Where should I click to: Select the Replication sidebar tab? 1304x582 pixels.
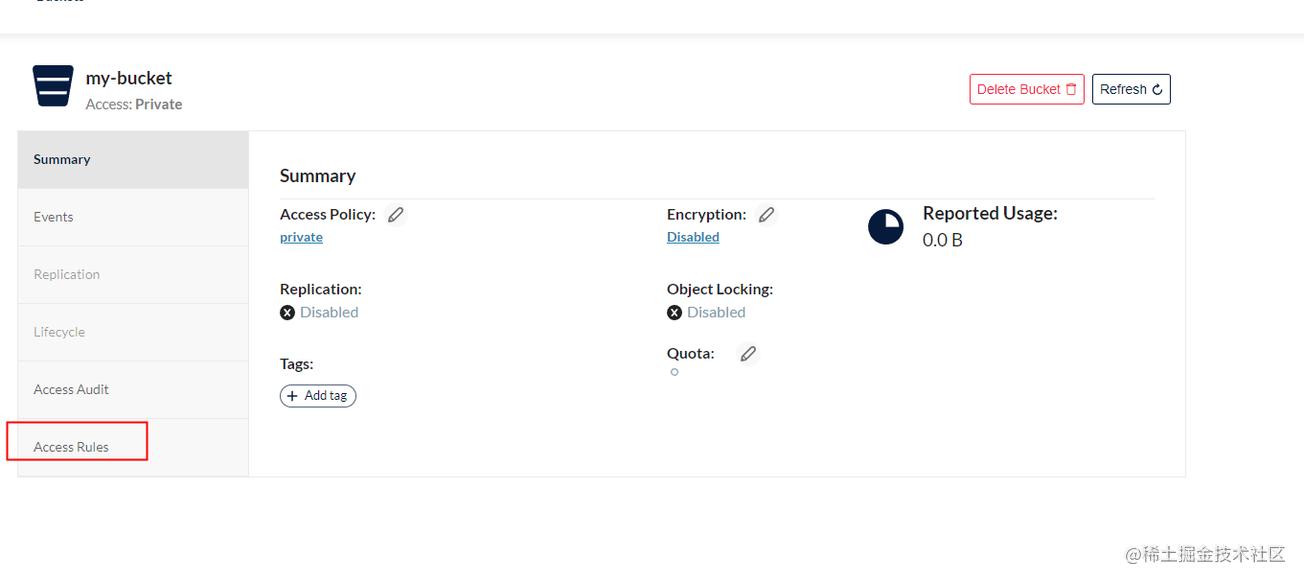click(x=67, y=274)
